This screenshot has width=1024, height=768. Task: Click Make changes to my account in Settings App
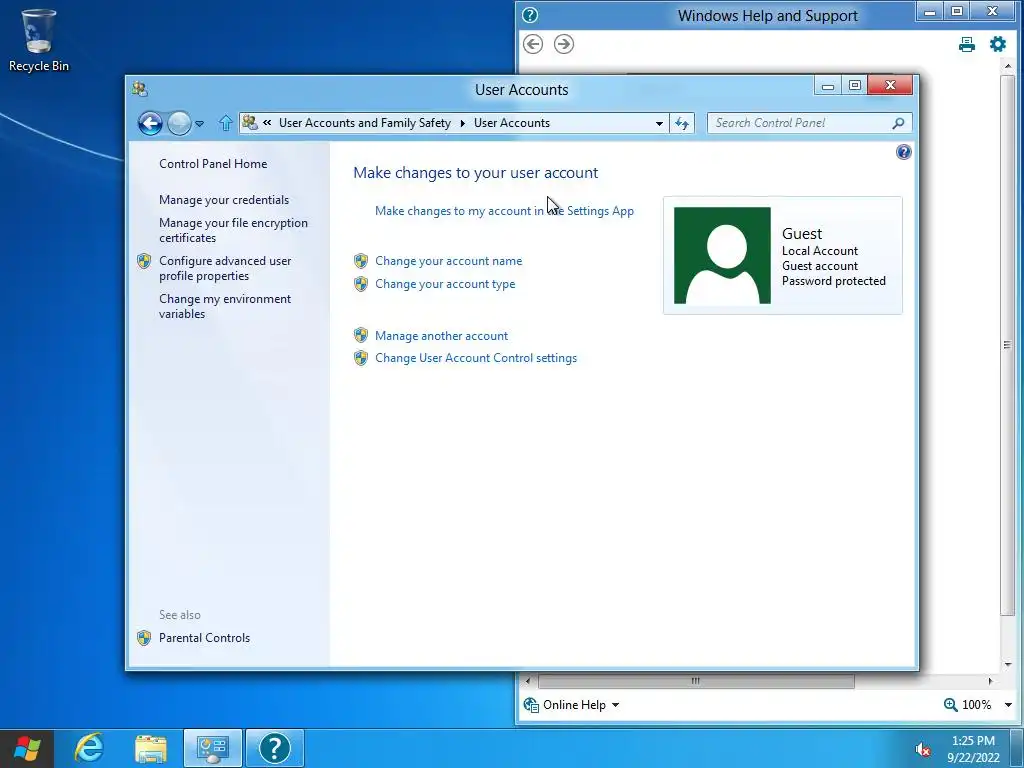click(x=504, y=211)
